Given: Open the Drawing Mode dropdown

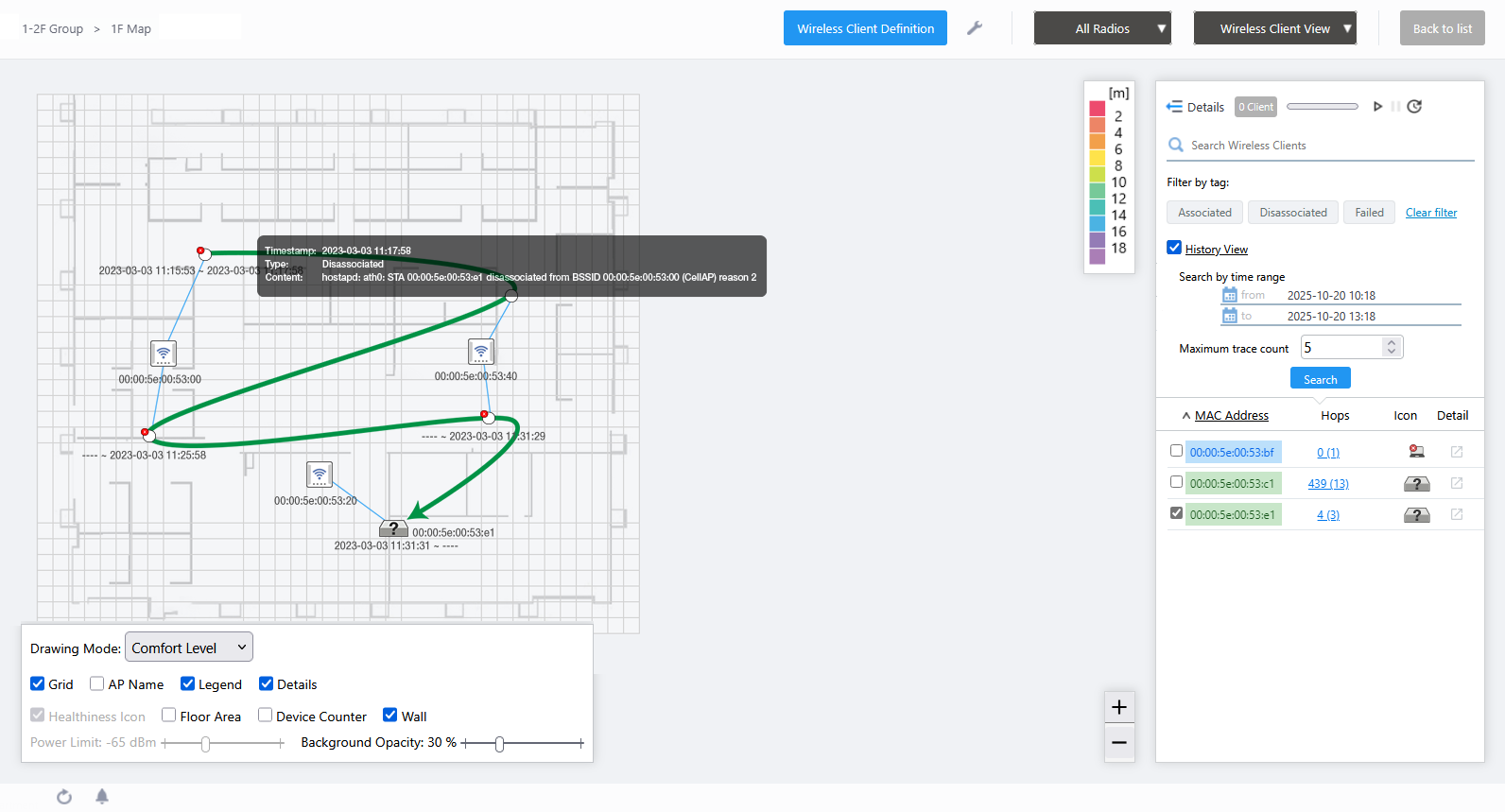Looking at the screenshot, I should (x=189, y=648).
